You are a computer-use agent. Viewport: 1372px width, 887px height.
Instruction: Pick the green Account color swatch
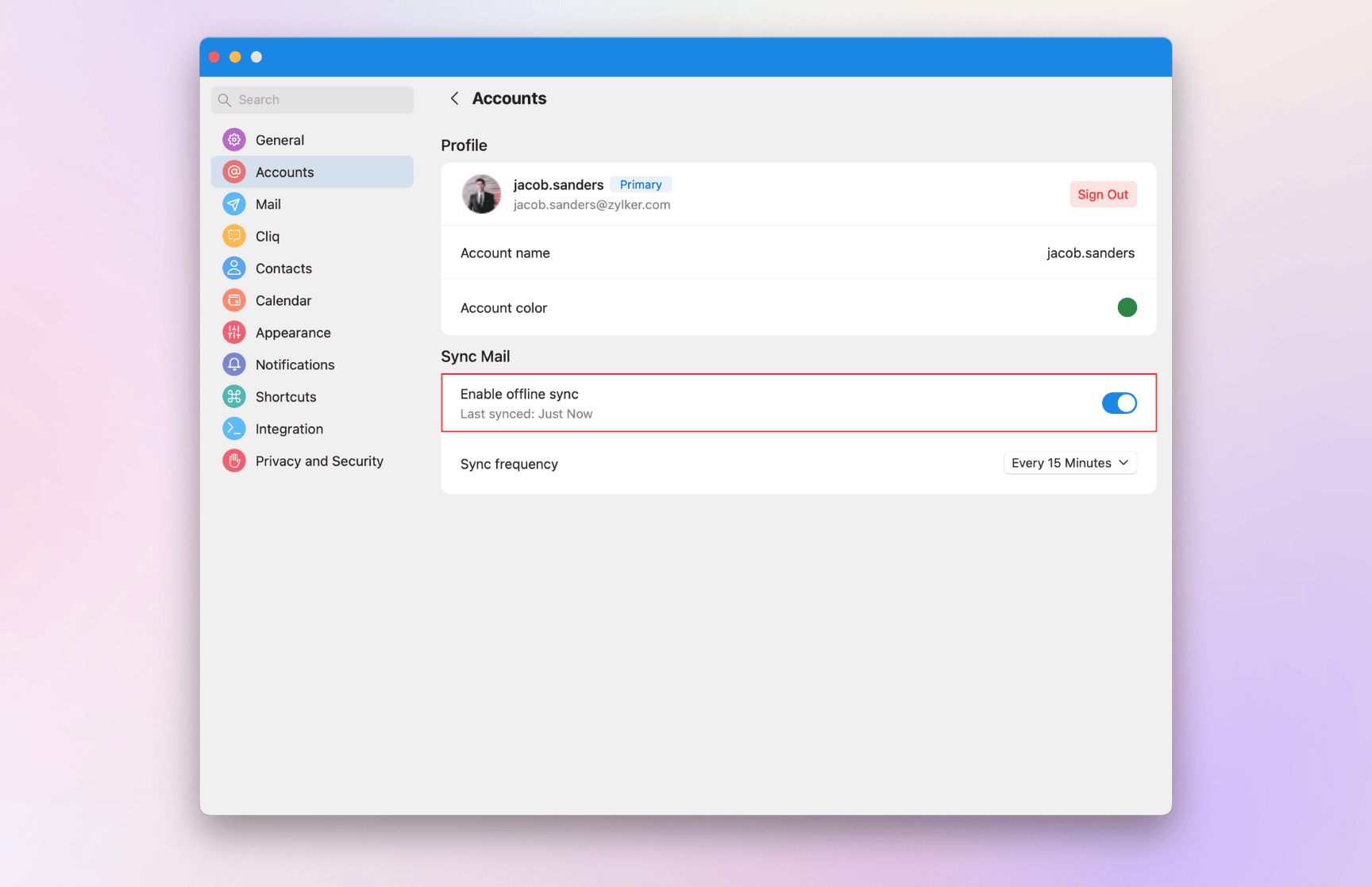[x=1127, y=307]
